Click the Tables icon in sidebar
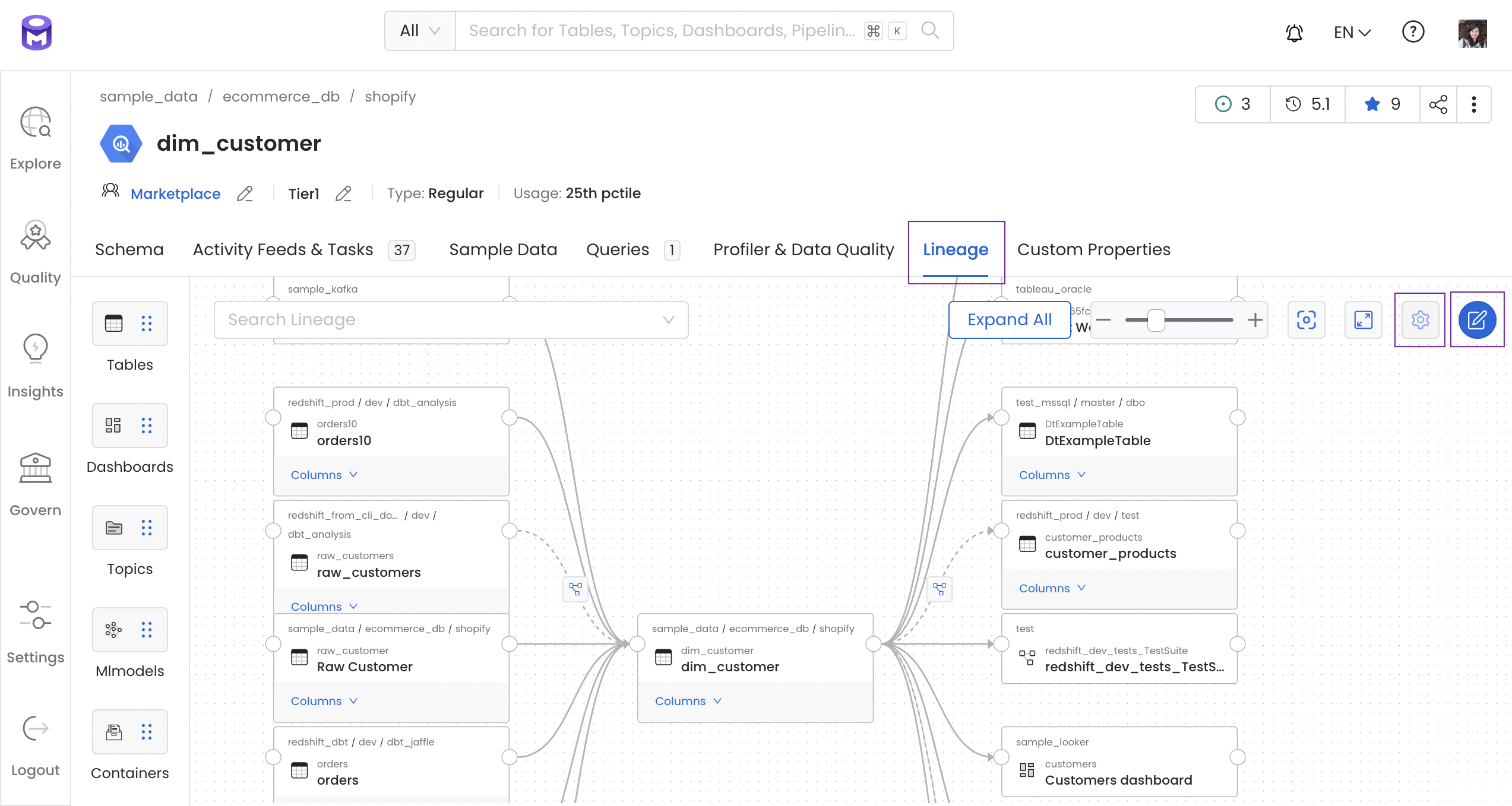This screenshot has height=806, width=1512. coord(113,323)
